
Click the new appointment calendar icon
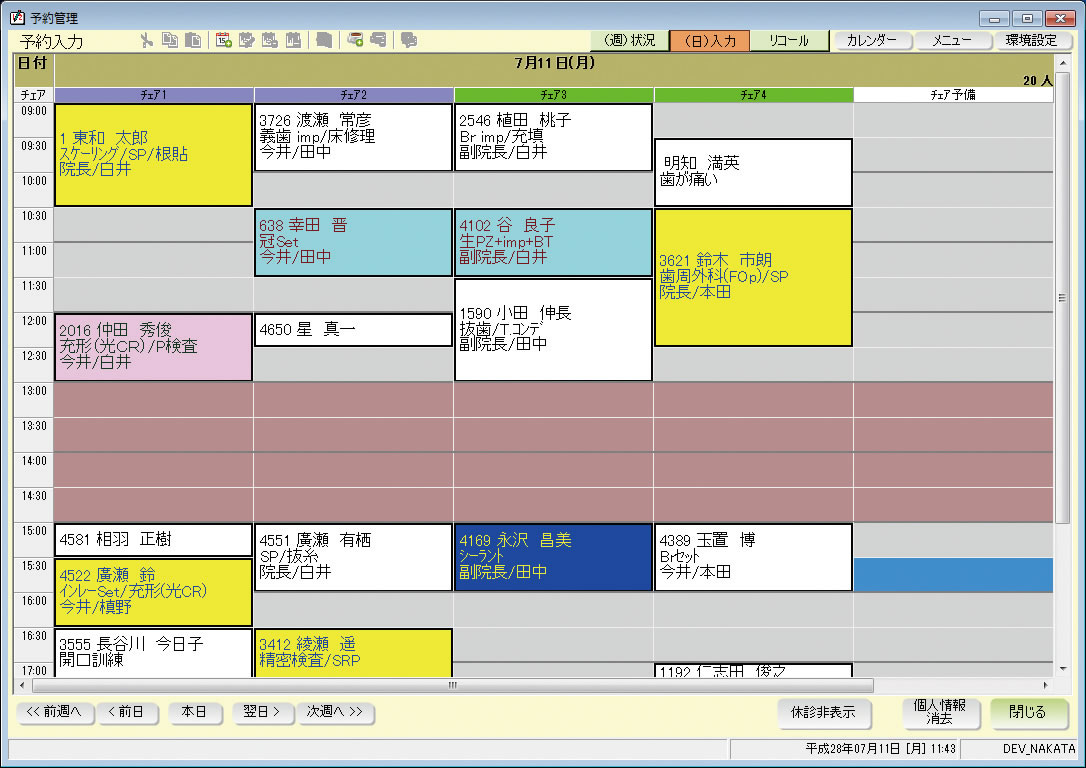coord(223,41)
